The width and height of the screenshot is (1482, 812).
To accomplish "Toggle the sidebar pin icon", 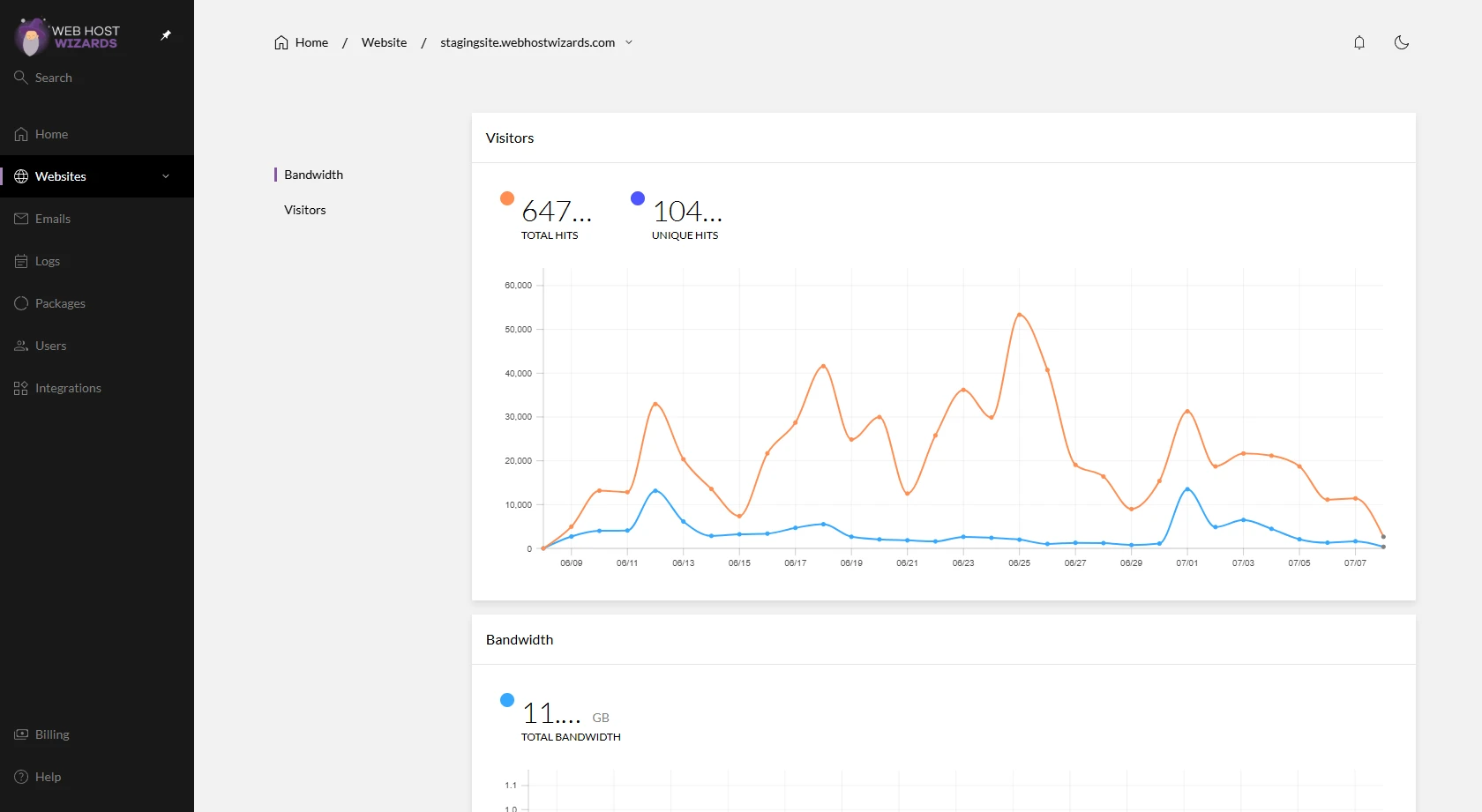I will (x=166, y=35).
